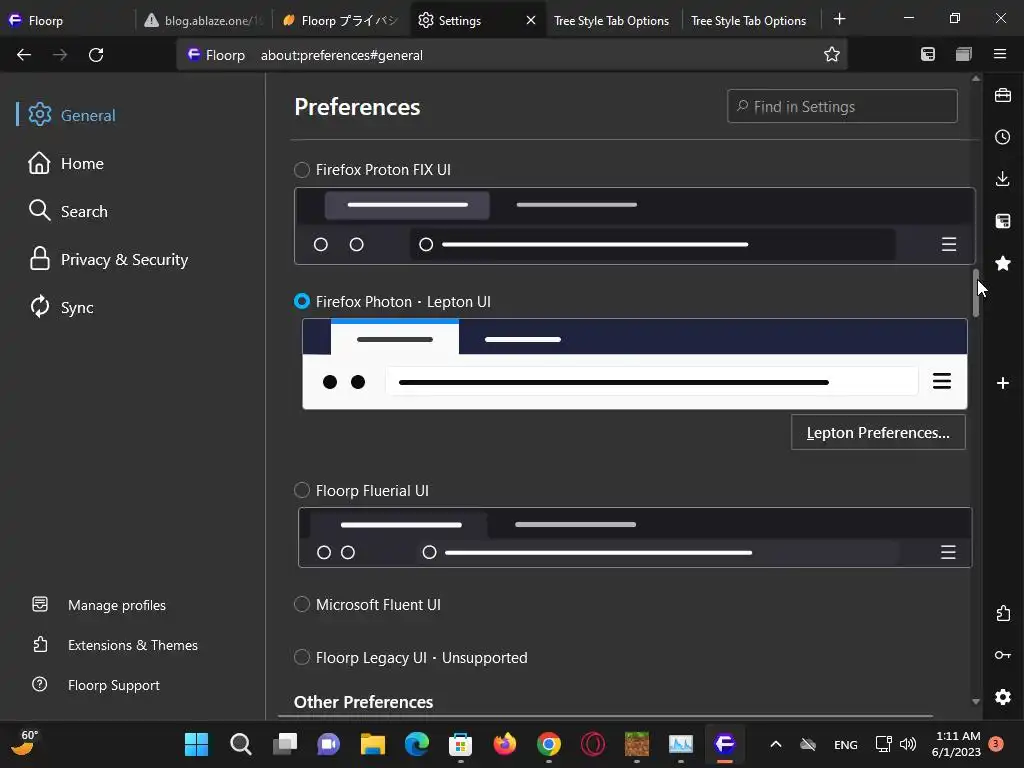
Task: Launch File Explorer from the taskbar
Action: 373,744
